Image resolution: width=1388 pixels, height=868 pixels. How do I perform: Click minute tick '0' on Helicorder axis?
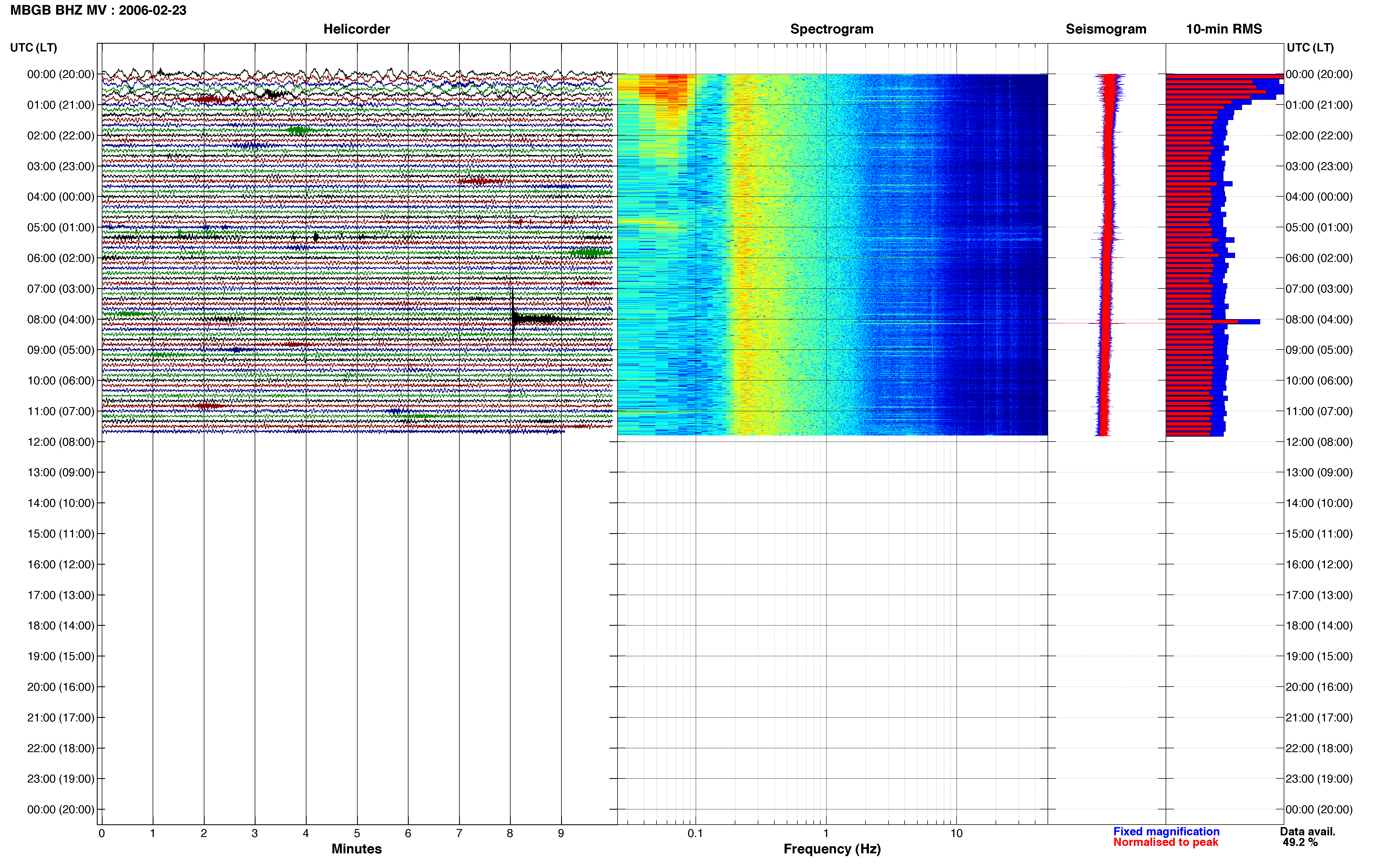pos(101,833)
